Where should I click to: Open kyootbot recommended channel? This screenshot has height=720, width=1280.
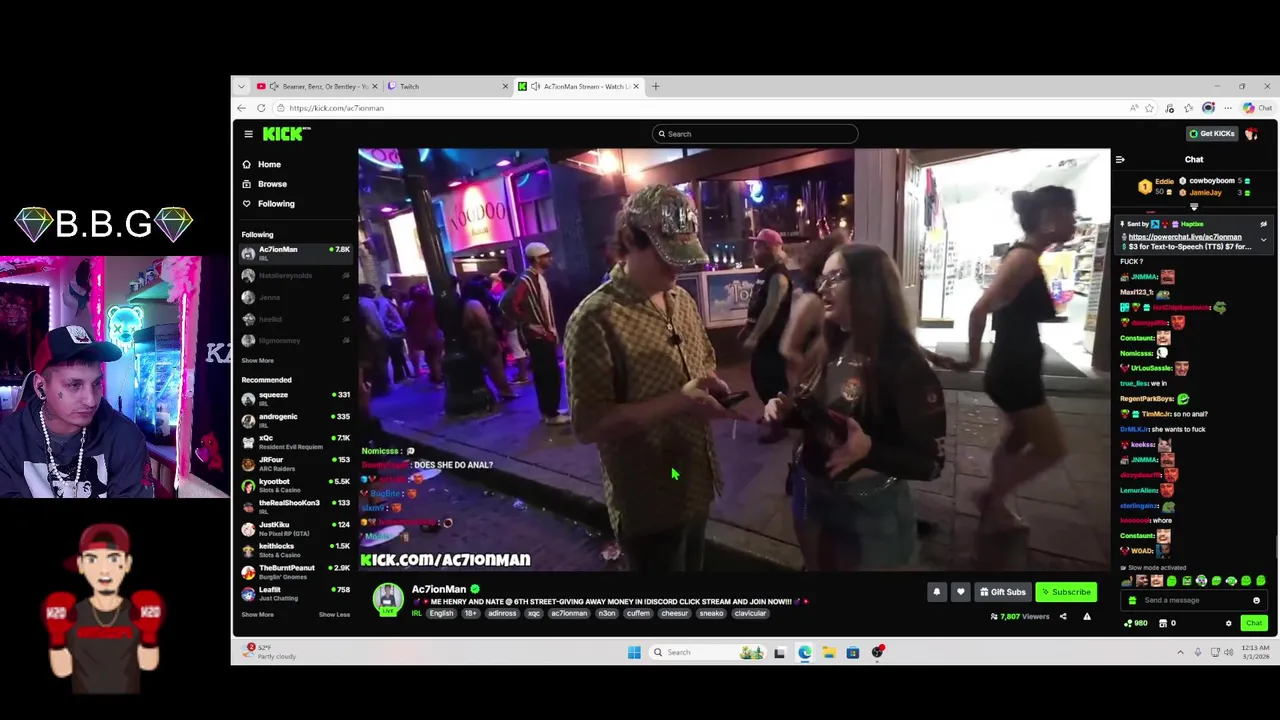[296, 485]
